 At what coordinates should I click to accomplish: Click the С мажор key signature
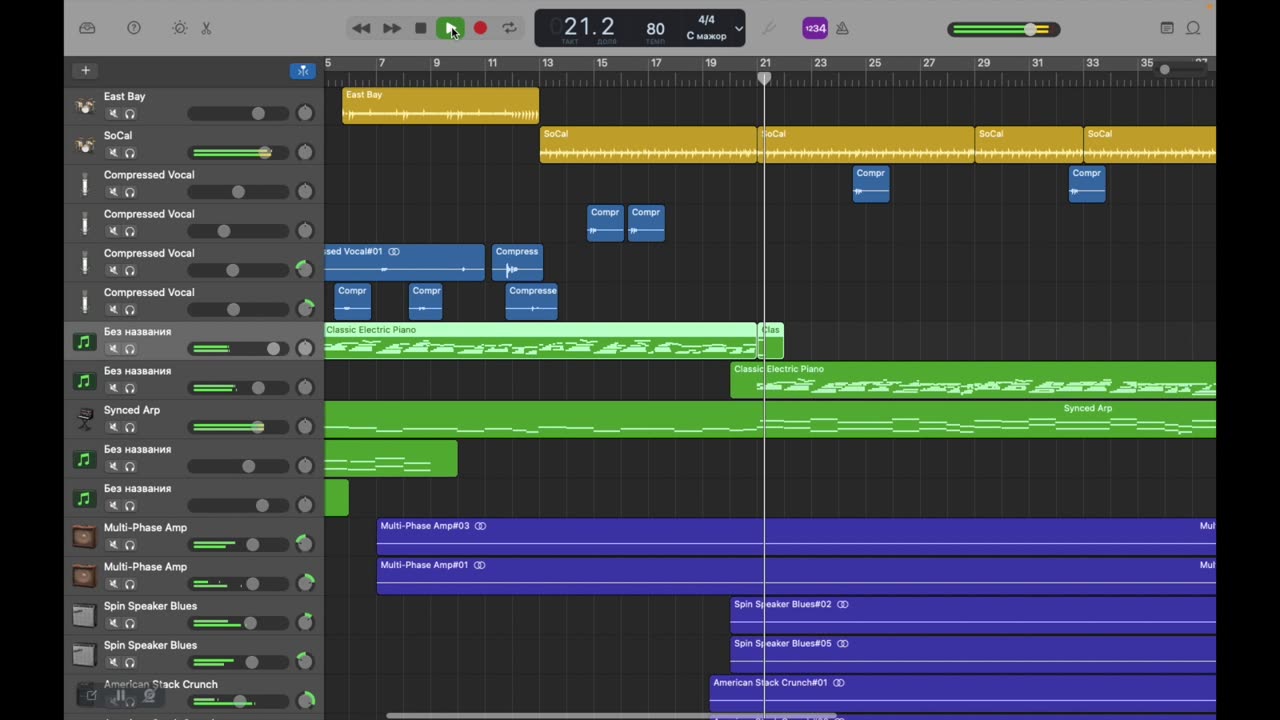click(706, 36)
